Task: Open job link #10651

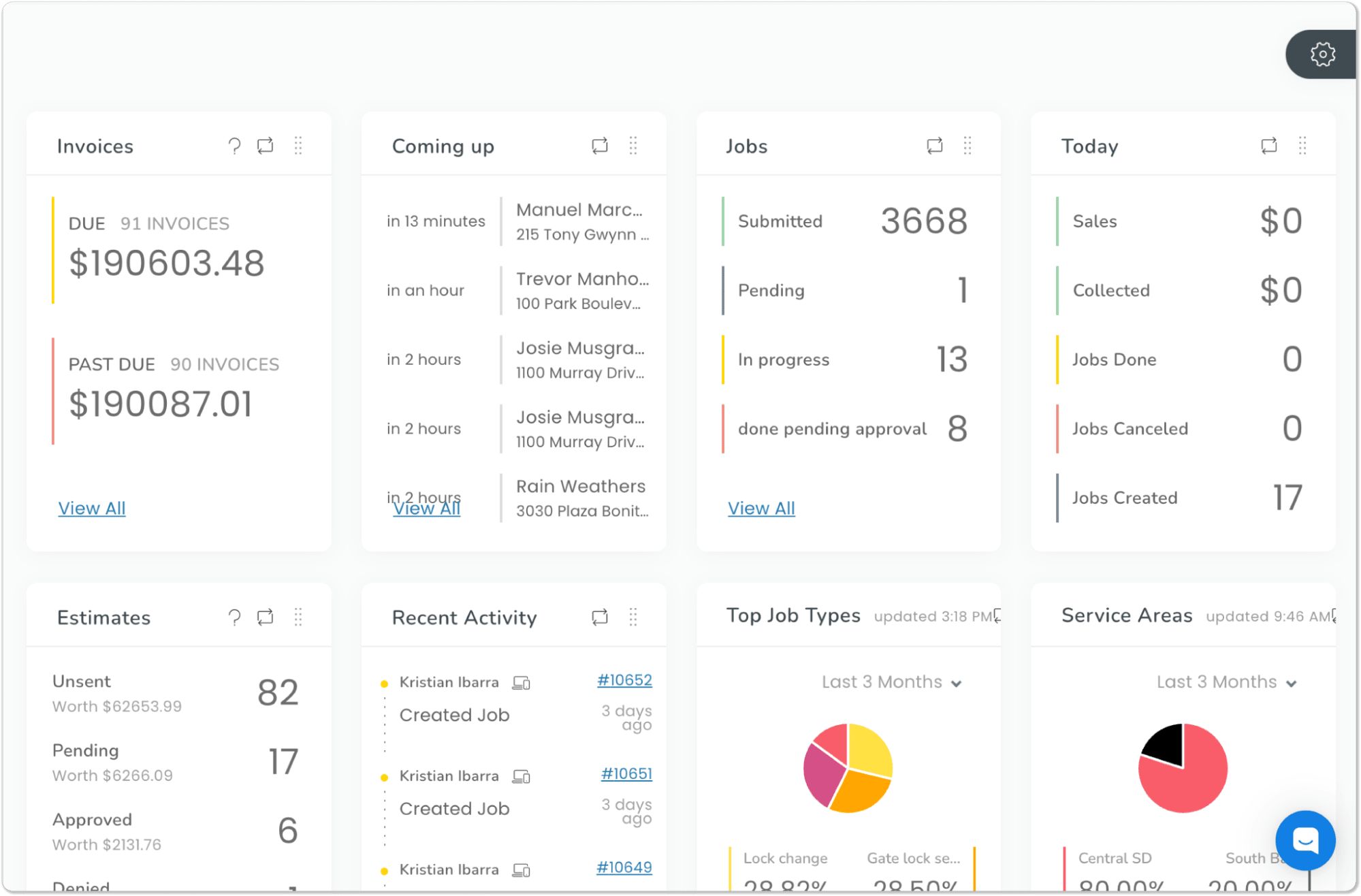Action: pos(626,774)
